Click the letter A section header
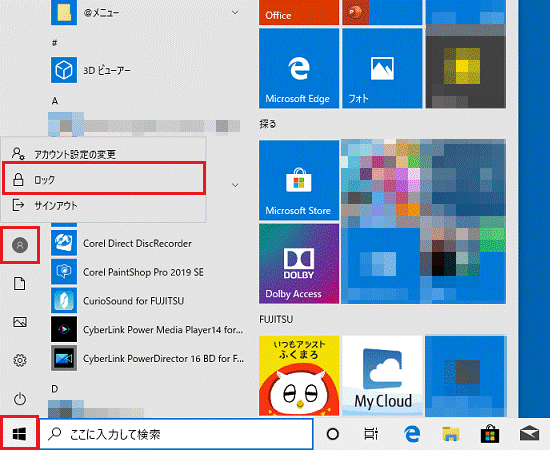This screenshot has width=550, height=450. point(55,101)
